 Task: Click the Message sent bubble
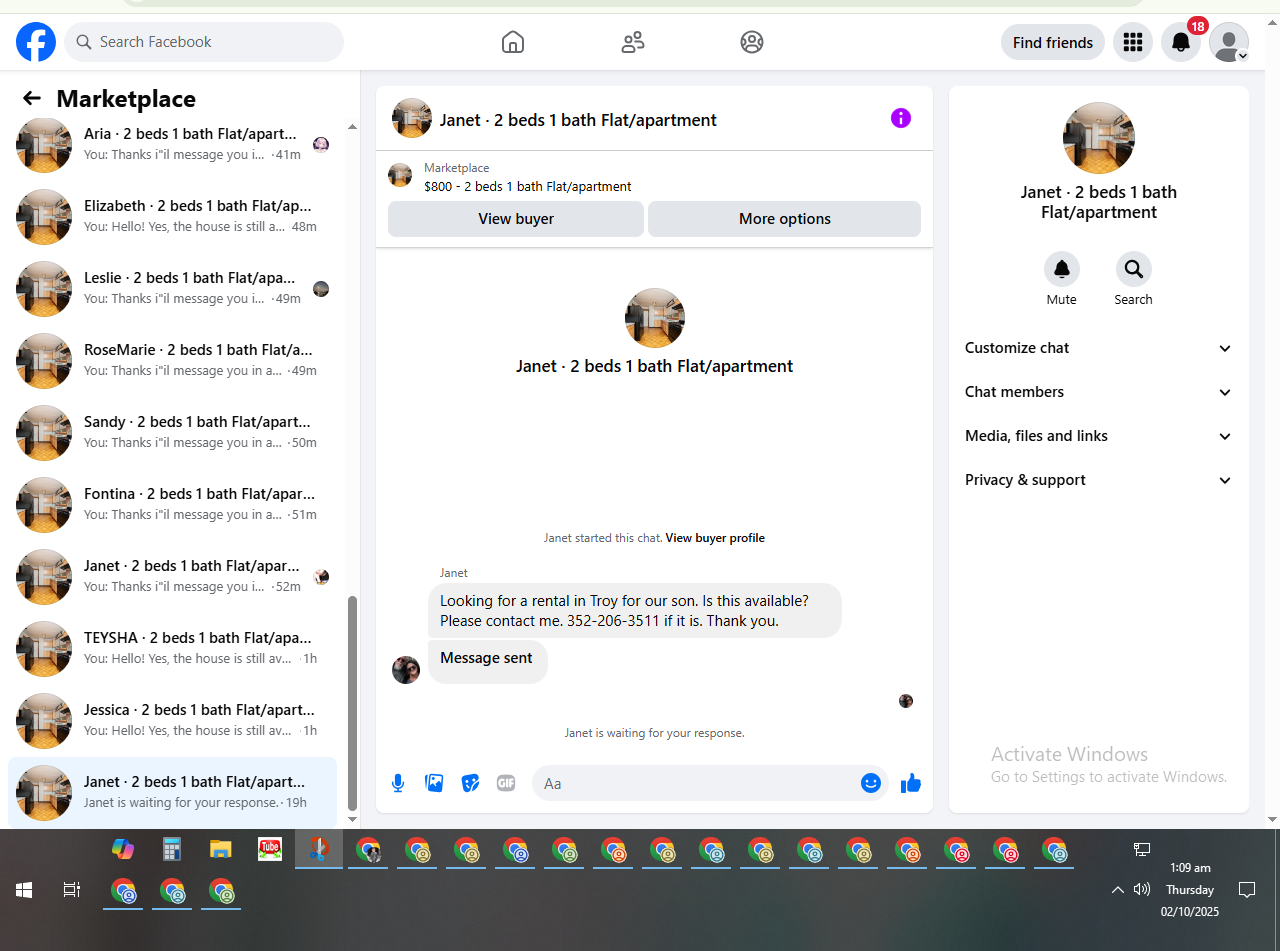488,661
